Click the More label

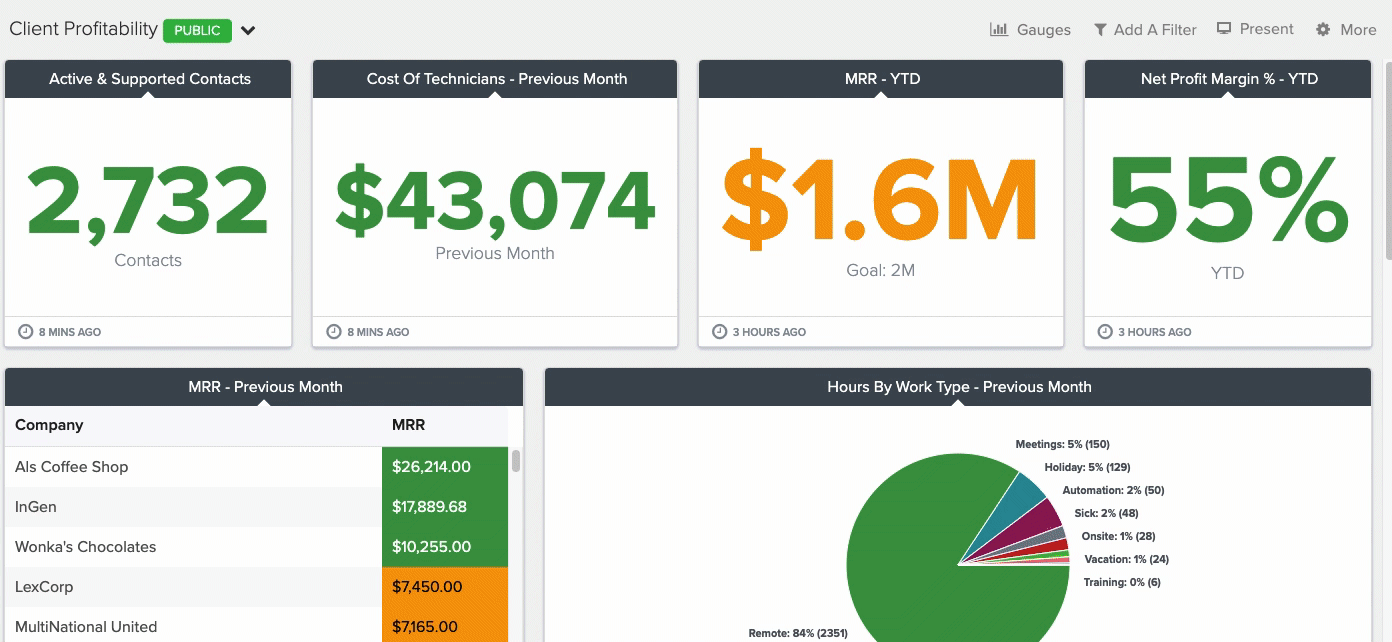click(1358, 30)
